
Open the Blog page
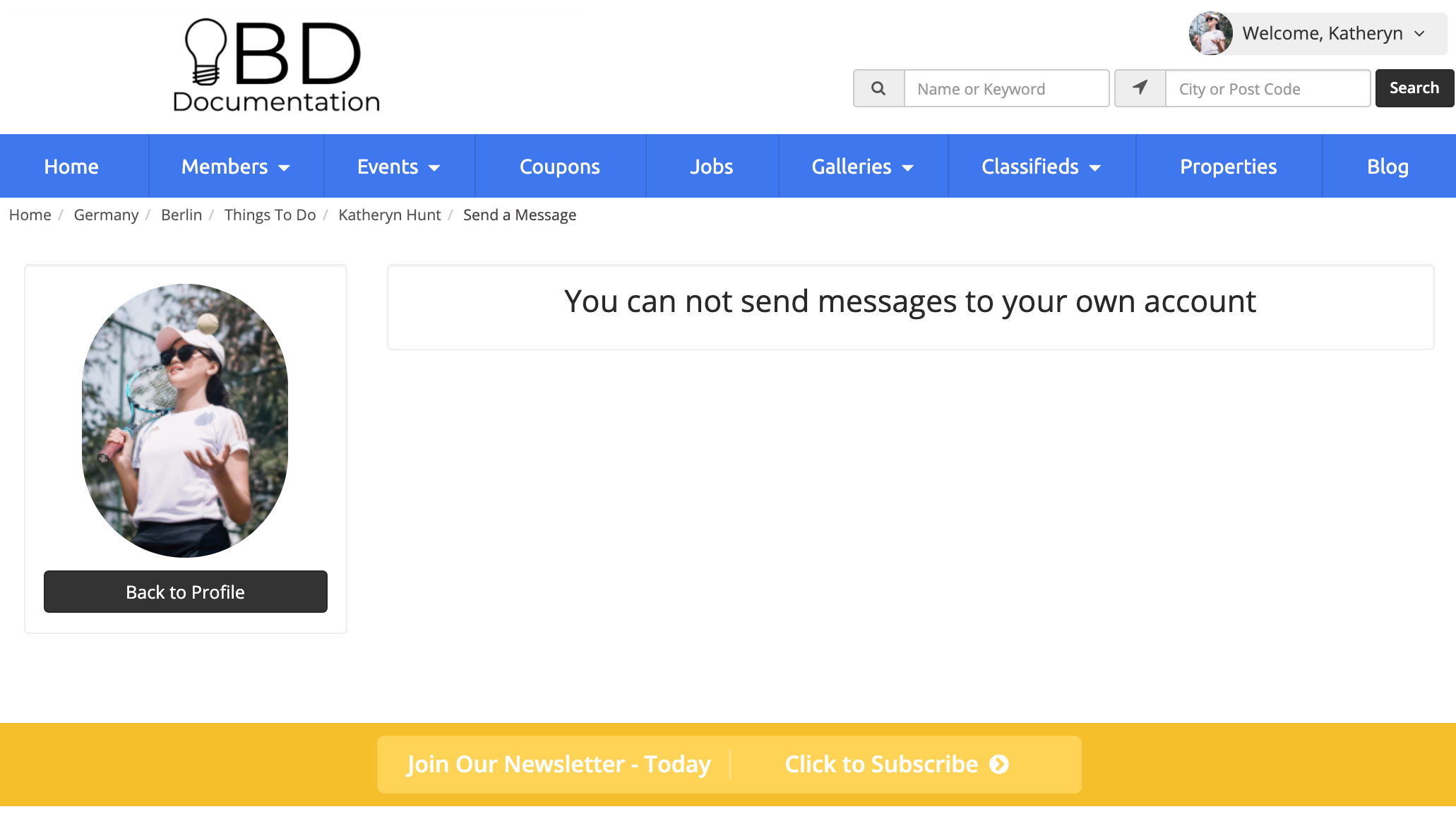1388,167
